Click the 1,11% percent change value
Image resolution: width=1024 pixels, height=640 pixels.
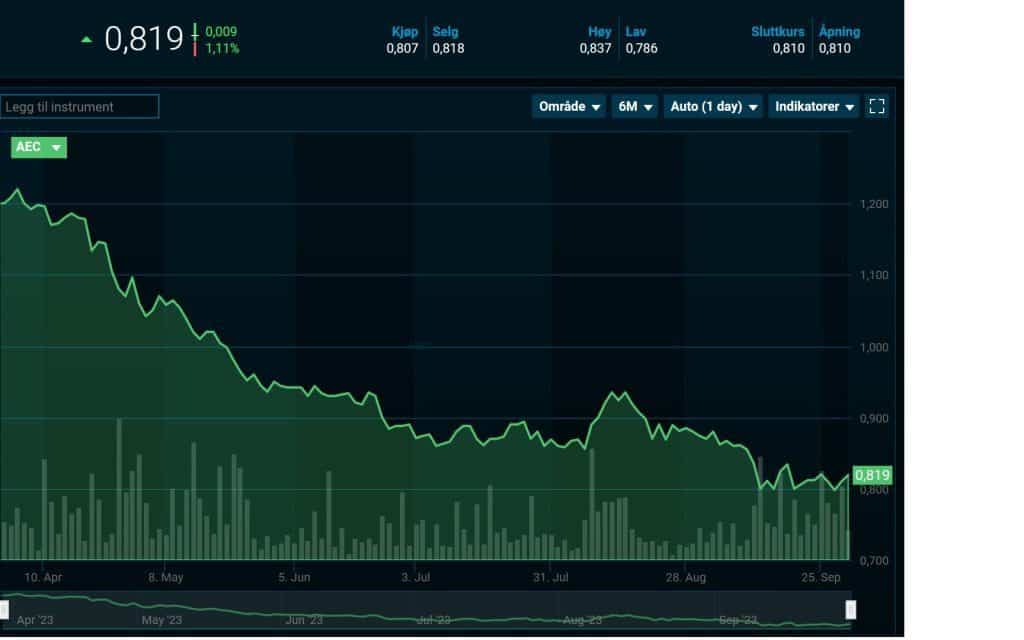pyautogui.click(x=222, y=48)
